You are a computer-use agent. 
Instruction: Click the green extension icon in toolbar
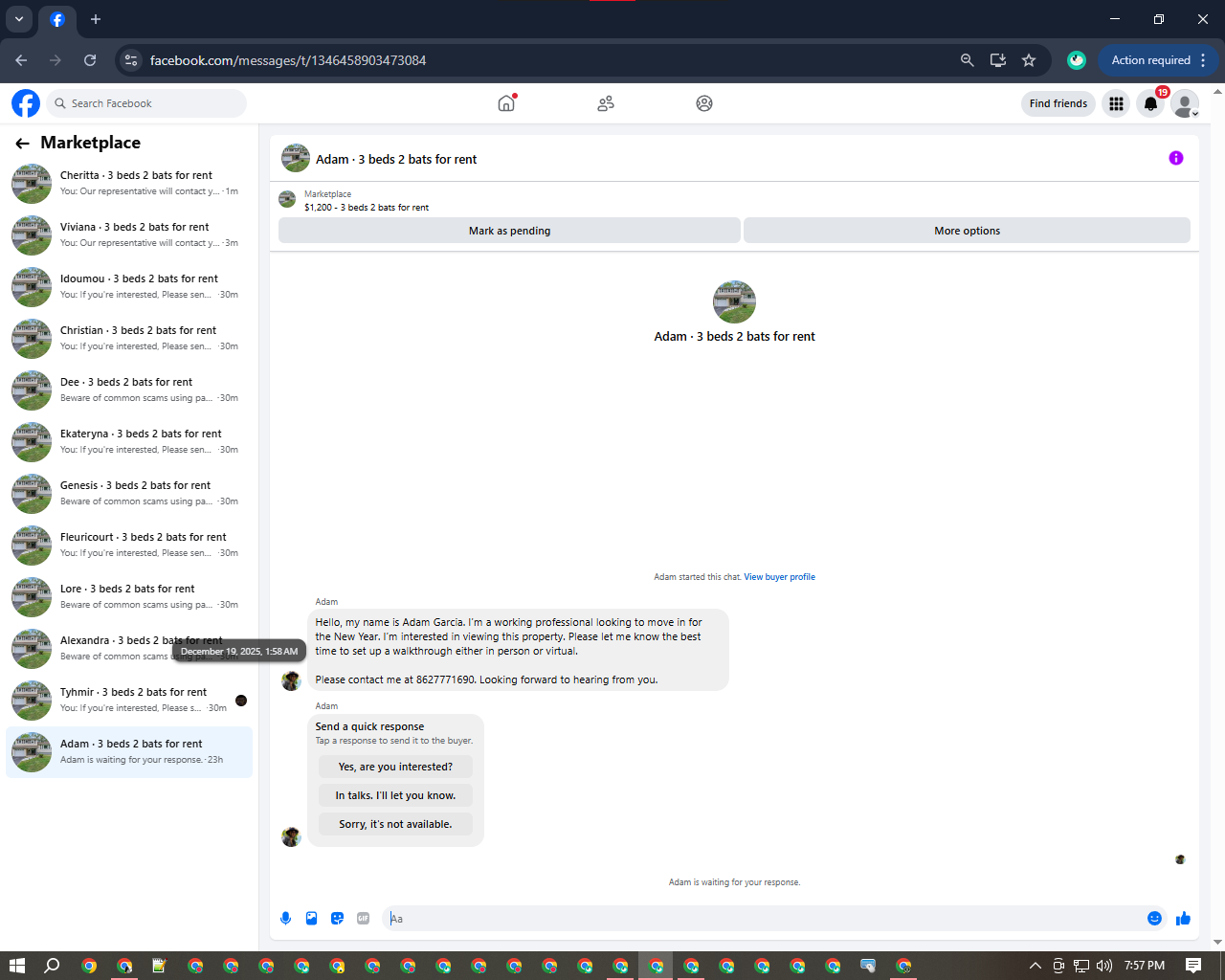click(1077, 60)
